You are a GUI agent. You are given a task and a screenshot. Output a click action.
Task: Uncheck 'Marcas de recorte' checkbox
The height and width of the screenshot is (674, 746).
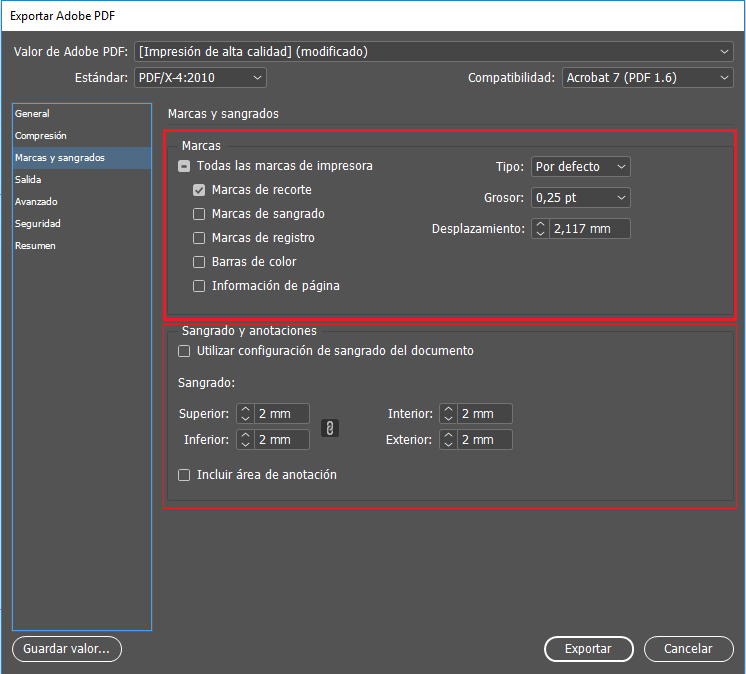pos(199,190)
